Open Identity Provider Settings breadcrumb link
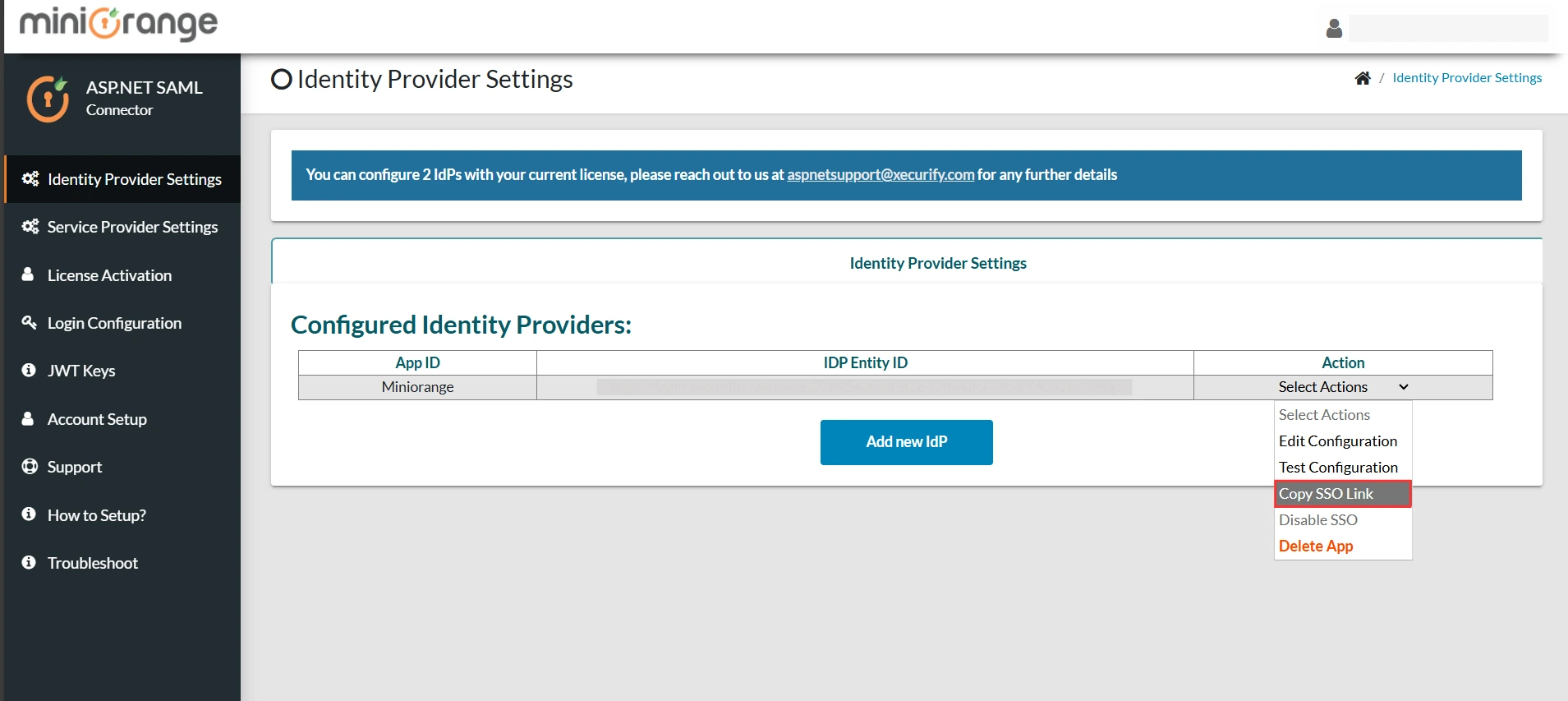Viewport: 1568px width, 701px height. pos(1466,78)
